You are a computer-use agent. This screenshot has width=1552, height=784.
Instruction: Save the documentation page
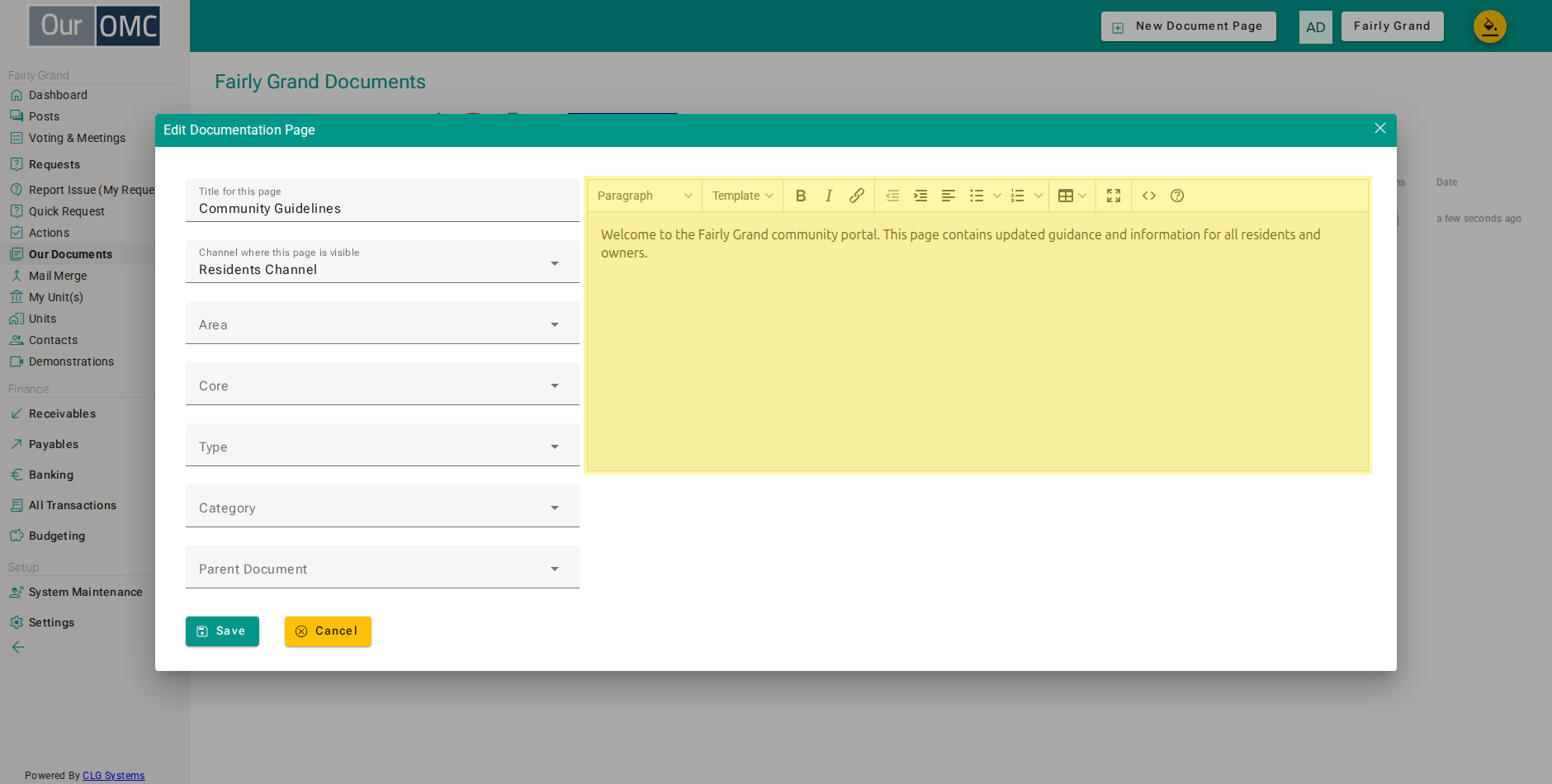point(222,631)
